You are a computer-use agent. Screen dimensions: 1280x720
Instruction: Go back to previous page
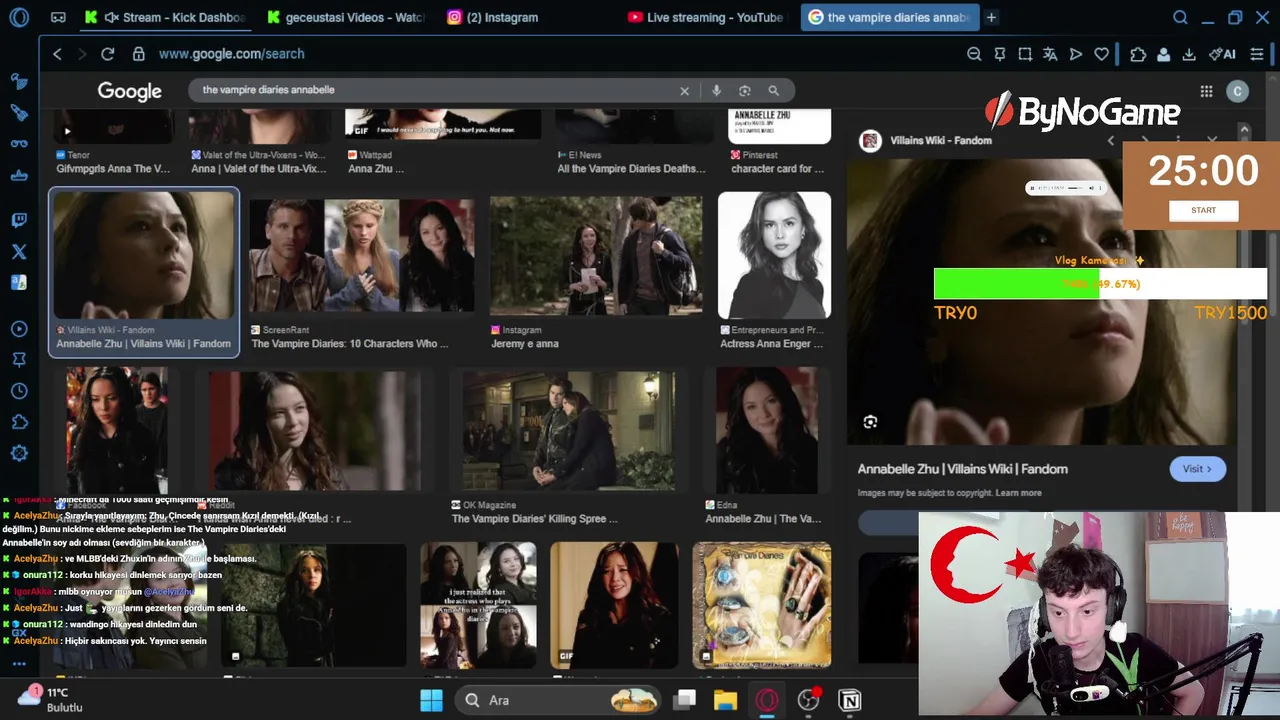coord(57,54)
